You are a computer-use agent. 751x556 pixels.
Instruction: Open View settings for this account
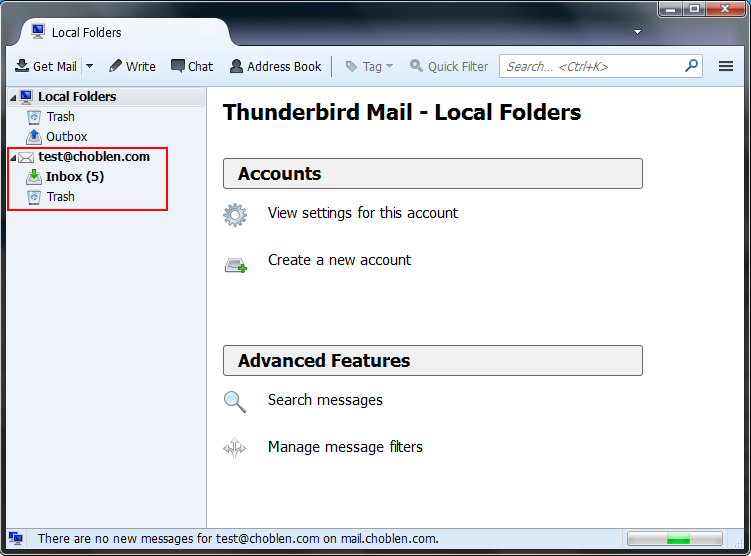(x=363, y=213)
